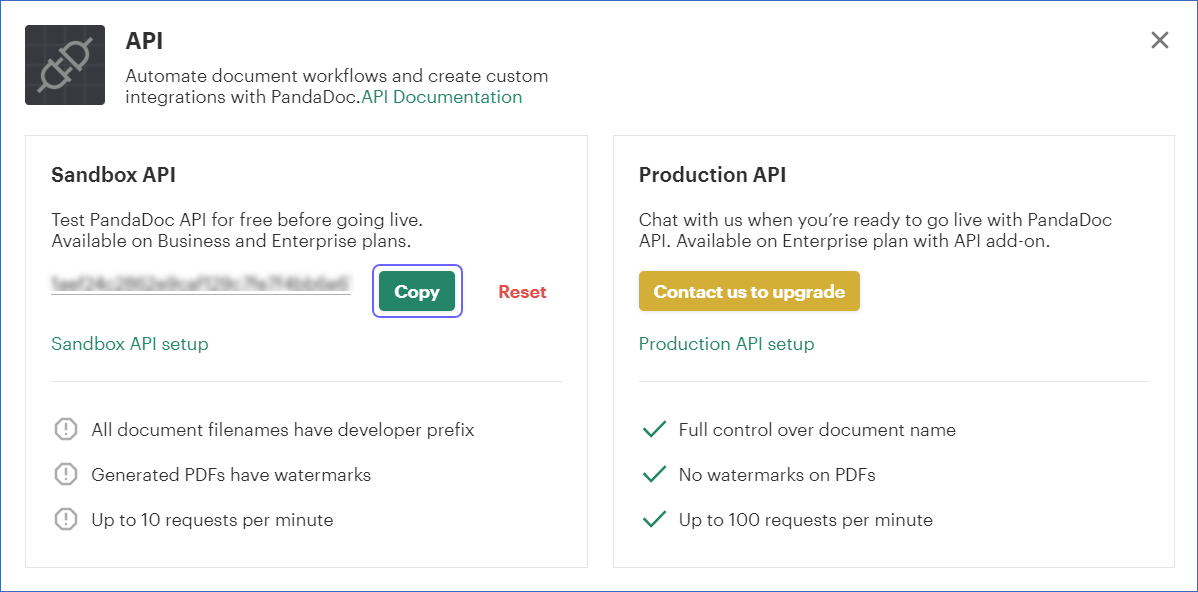Open the API Documentation link
This screenshot has height=592, width=1198.
(442, 97)
